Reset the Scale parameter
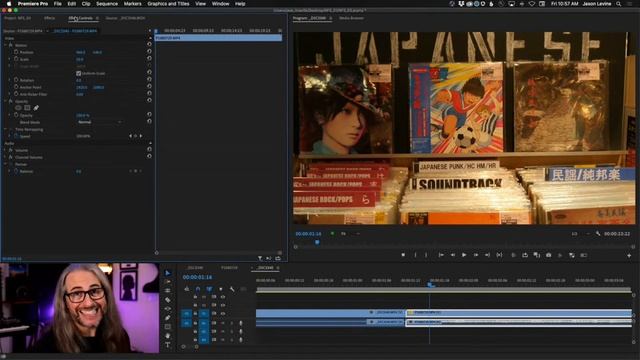The width and height of the screenshot is (640, 360). (x=149, y=59)
